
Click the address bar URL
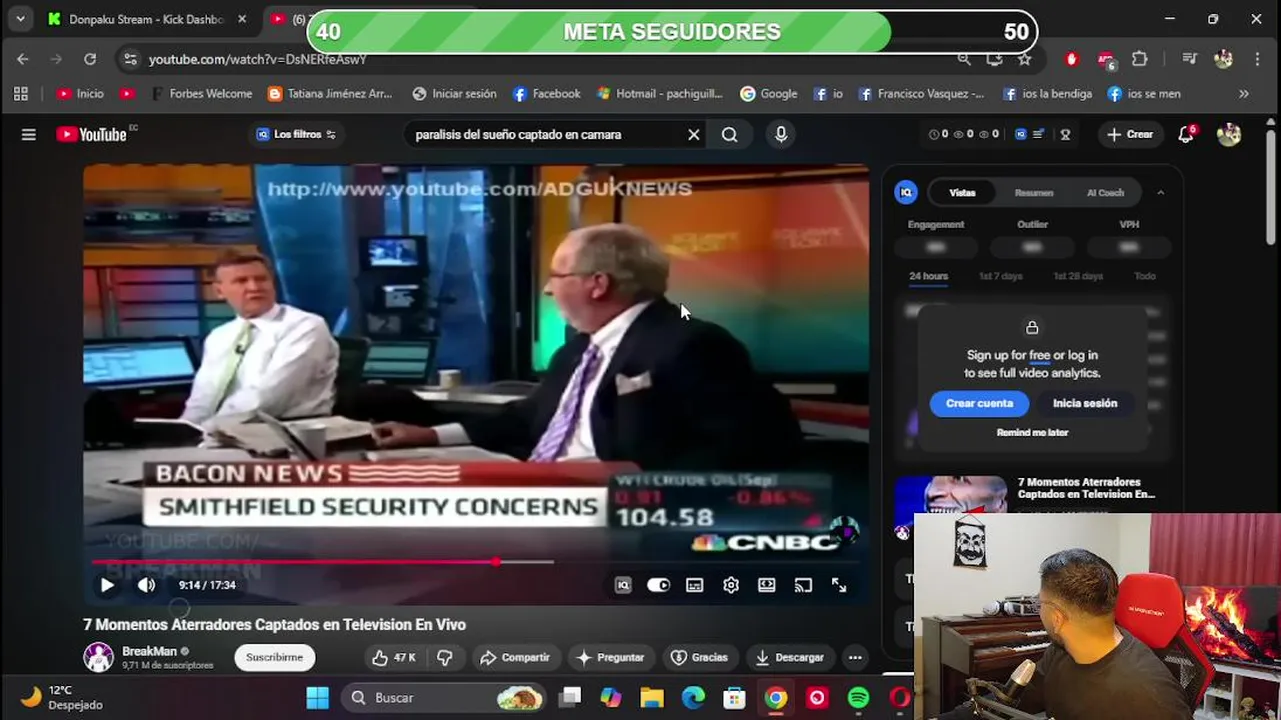(258, 59)
